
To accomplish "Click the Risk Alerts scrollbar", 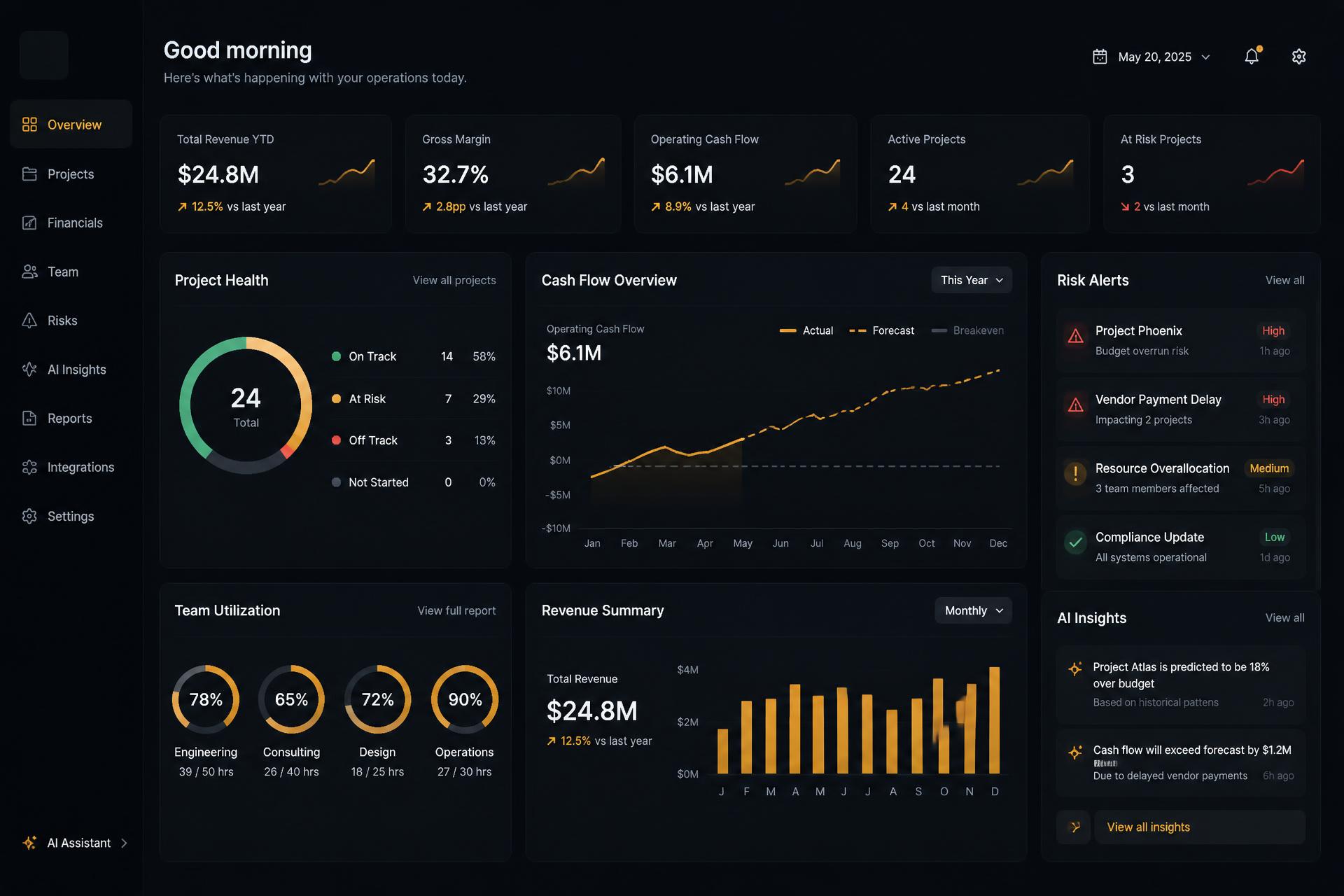I will pyautogui.click(x=1318, y=446).
